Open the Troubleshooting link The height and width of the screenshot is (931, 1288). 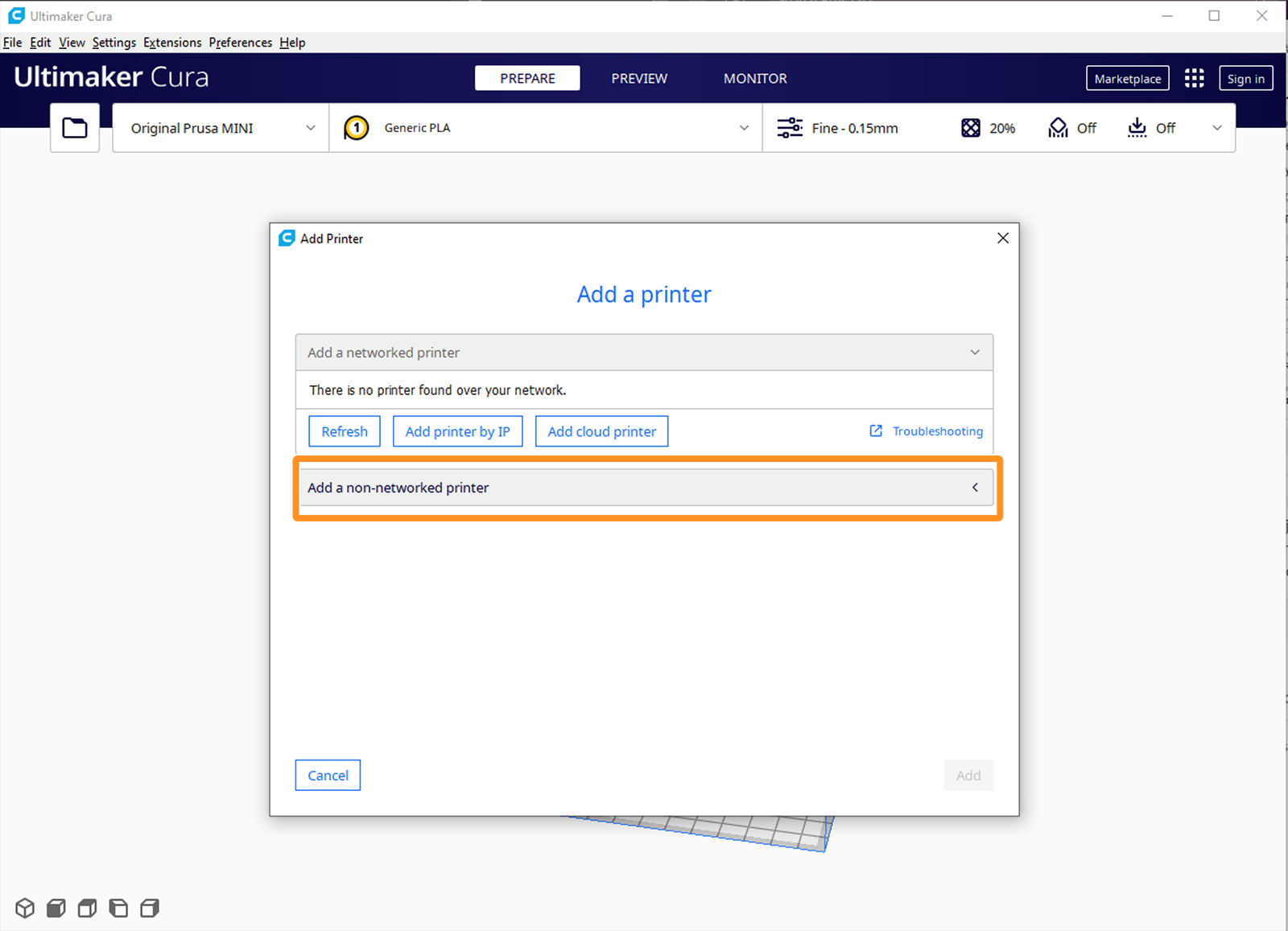[938, 431]
